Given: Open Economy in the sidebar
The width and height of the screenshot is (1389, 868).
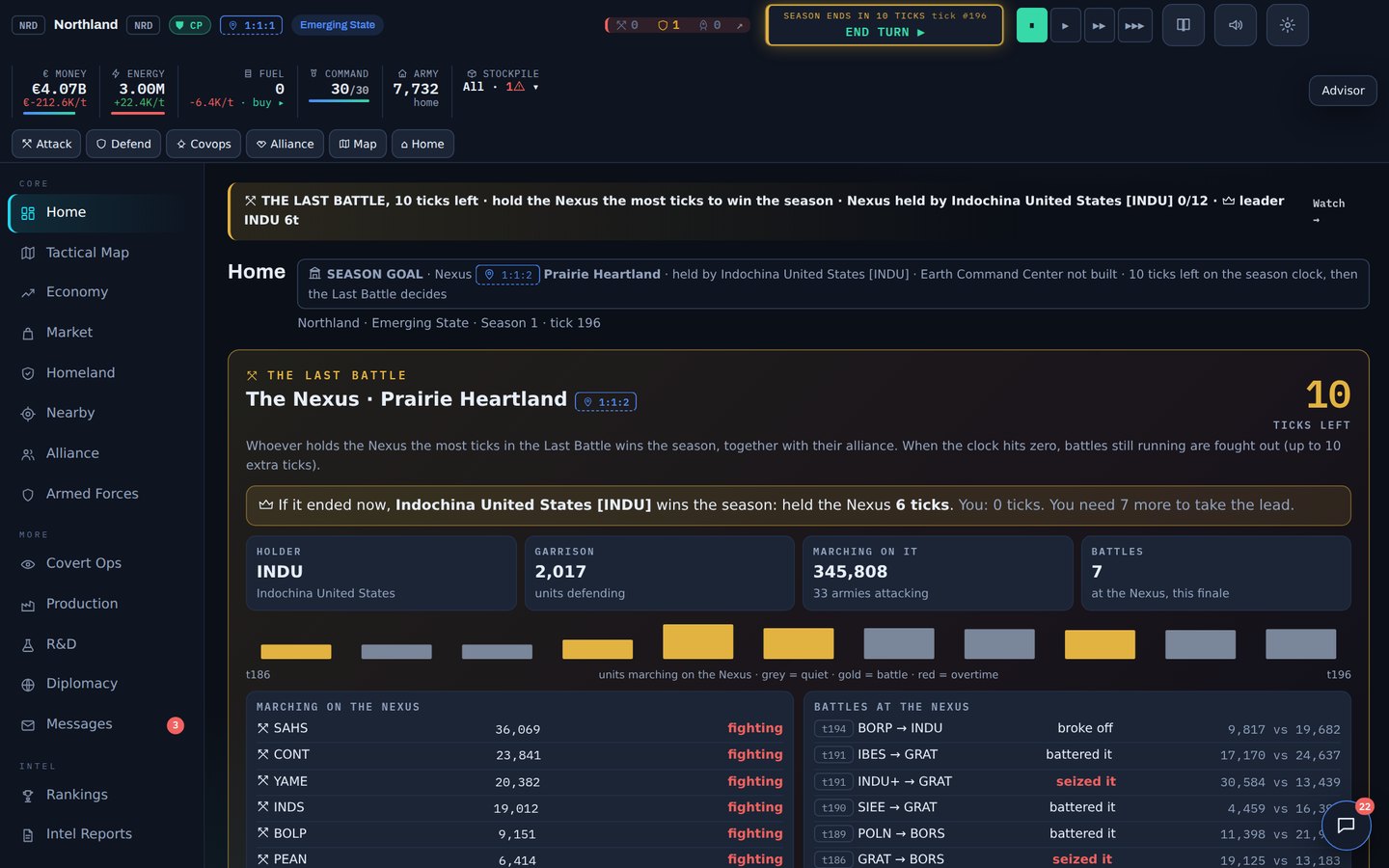Looking at the screenshot, I should (x=101, y=292).
